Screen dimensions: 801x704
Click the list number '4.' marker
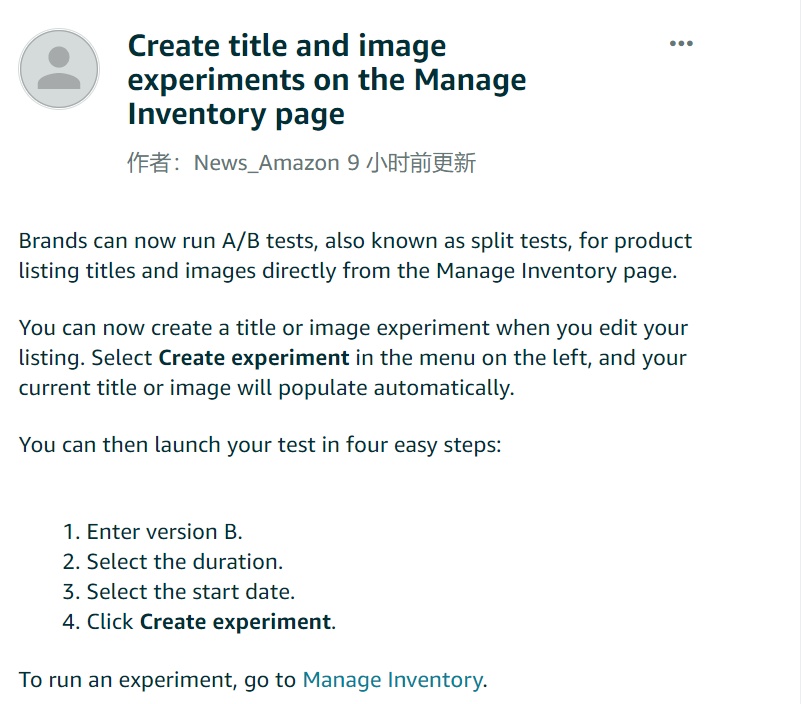(71, 622)
